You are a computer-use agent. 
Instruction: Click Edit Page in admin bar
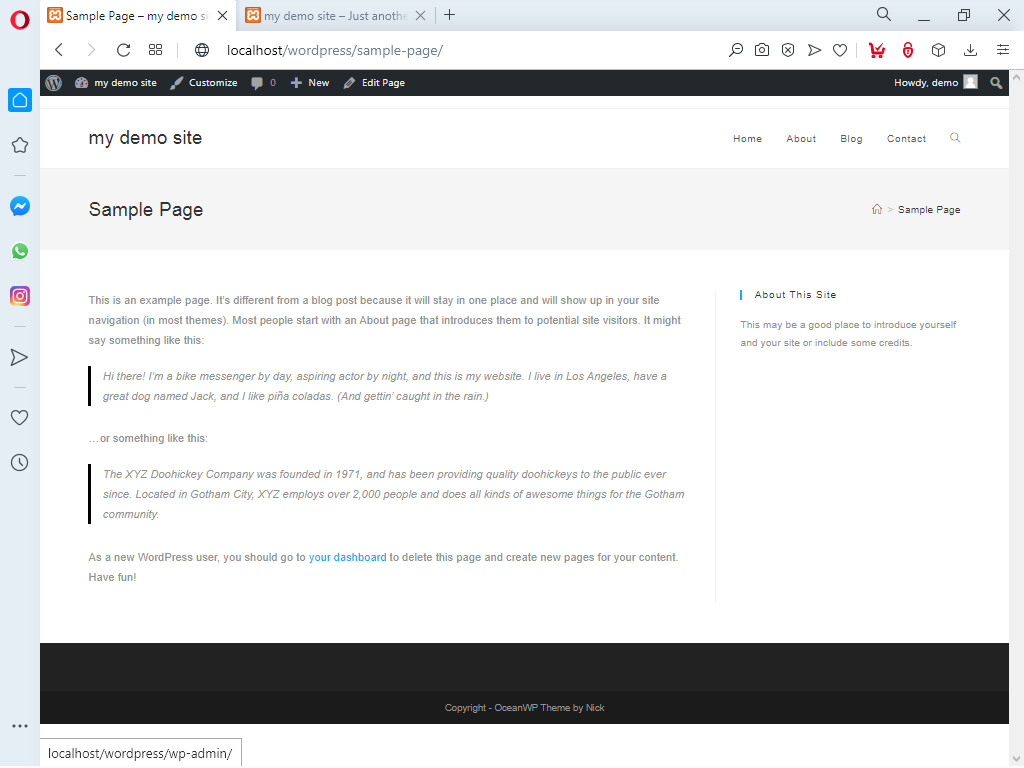375,83
